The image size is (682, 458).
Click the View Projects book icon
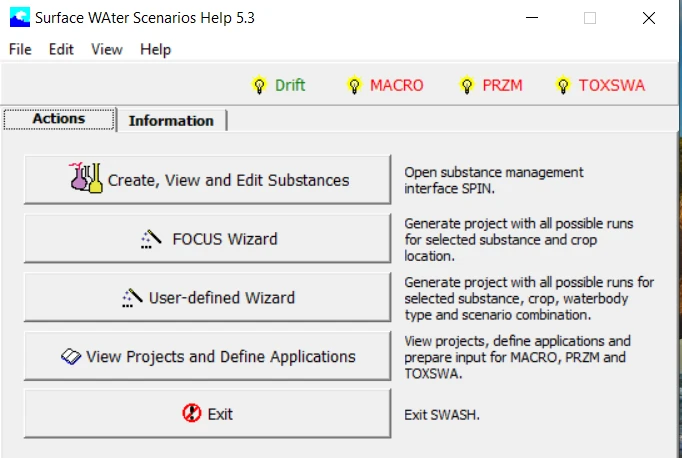click(x=71, y=356)
